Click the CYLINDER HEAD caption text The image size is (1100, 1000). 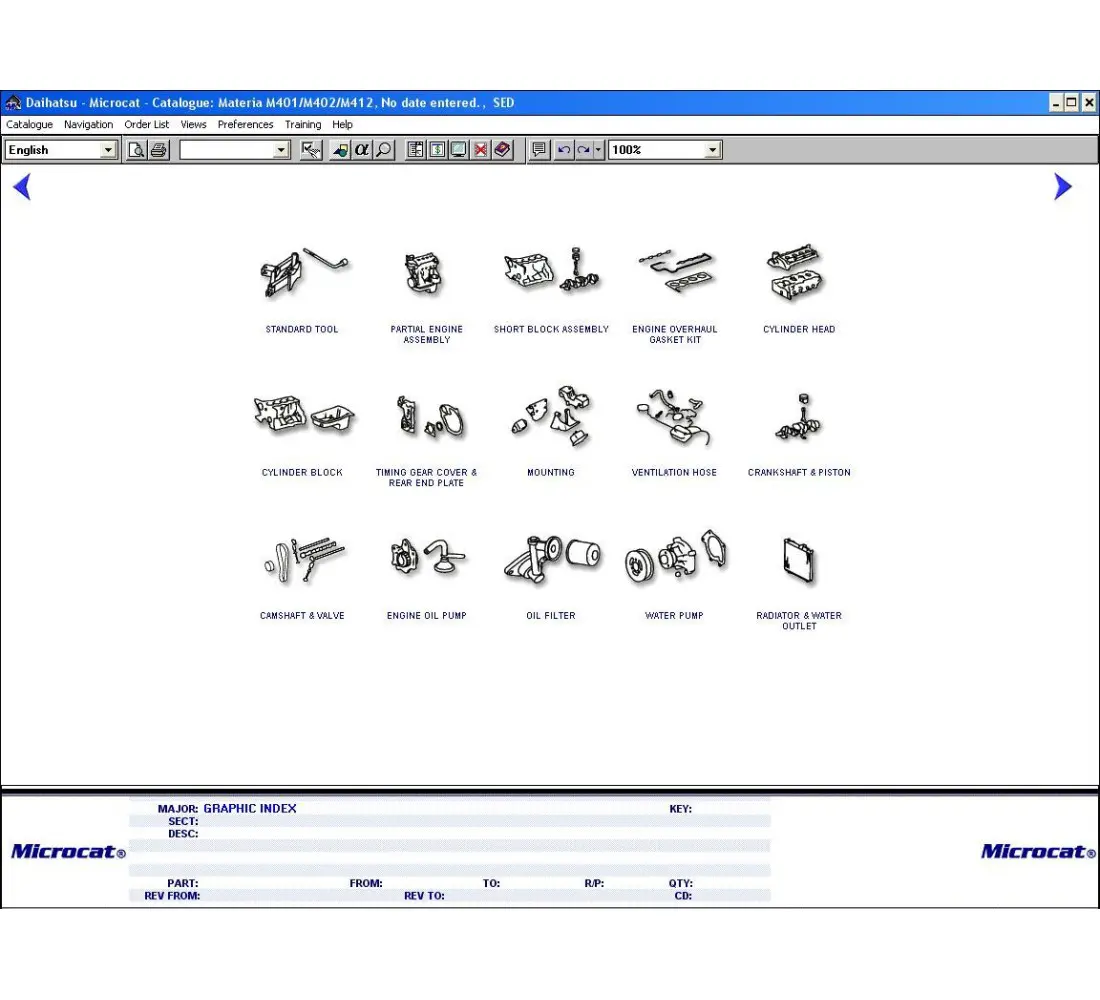click(x=799, y=329)
